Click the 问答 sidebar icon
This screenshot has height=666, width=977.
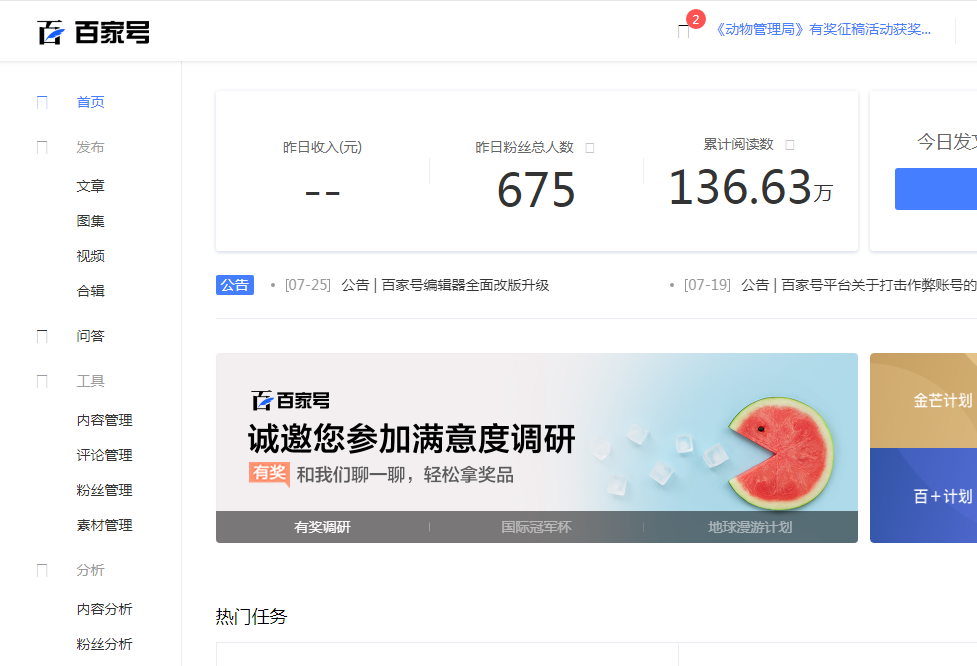[42, 336]
